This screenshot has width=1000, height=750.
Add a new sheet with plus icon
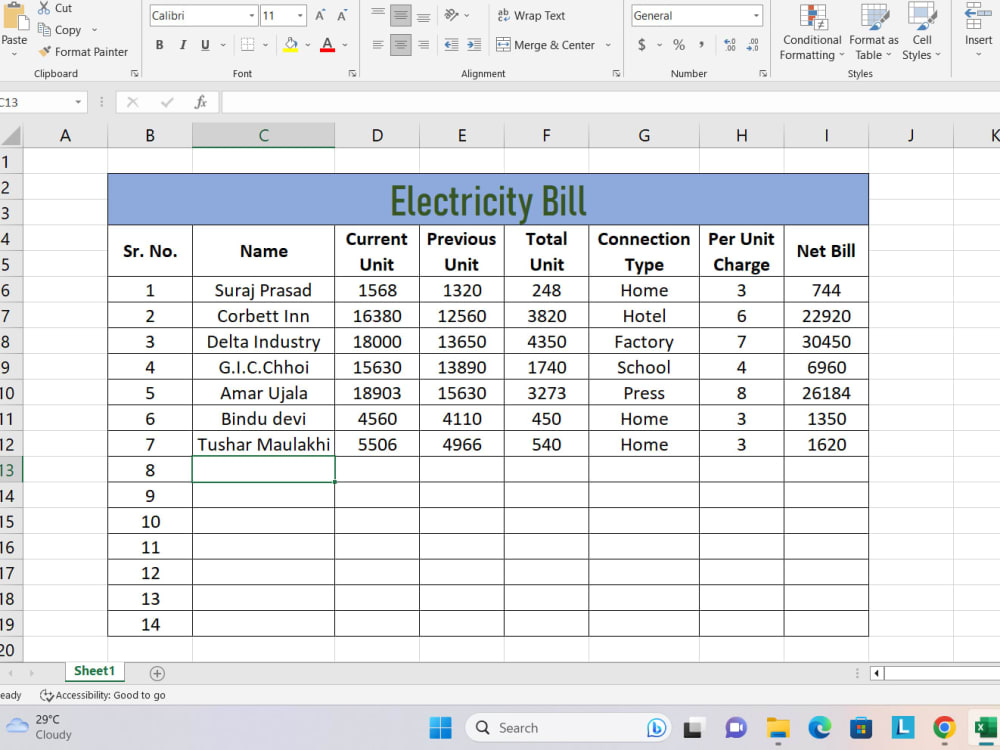157,673
